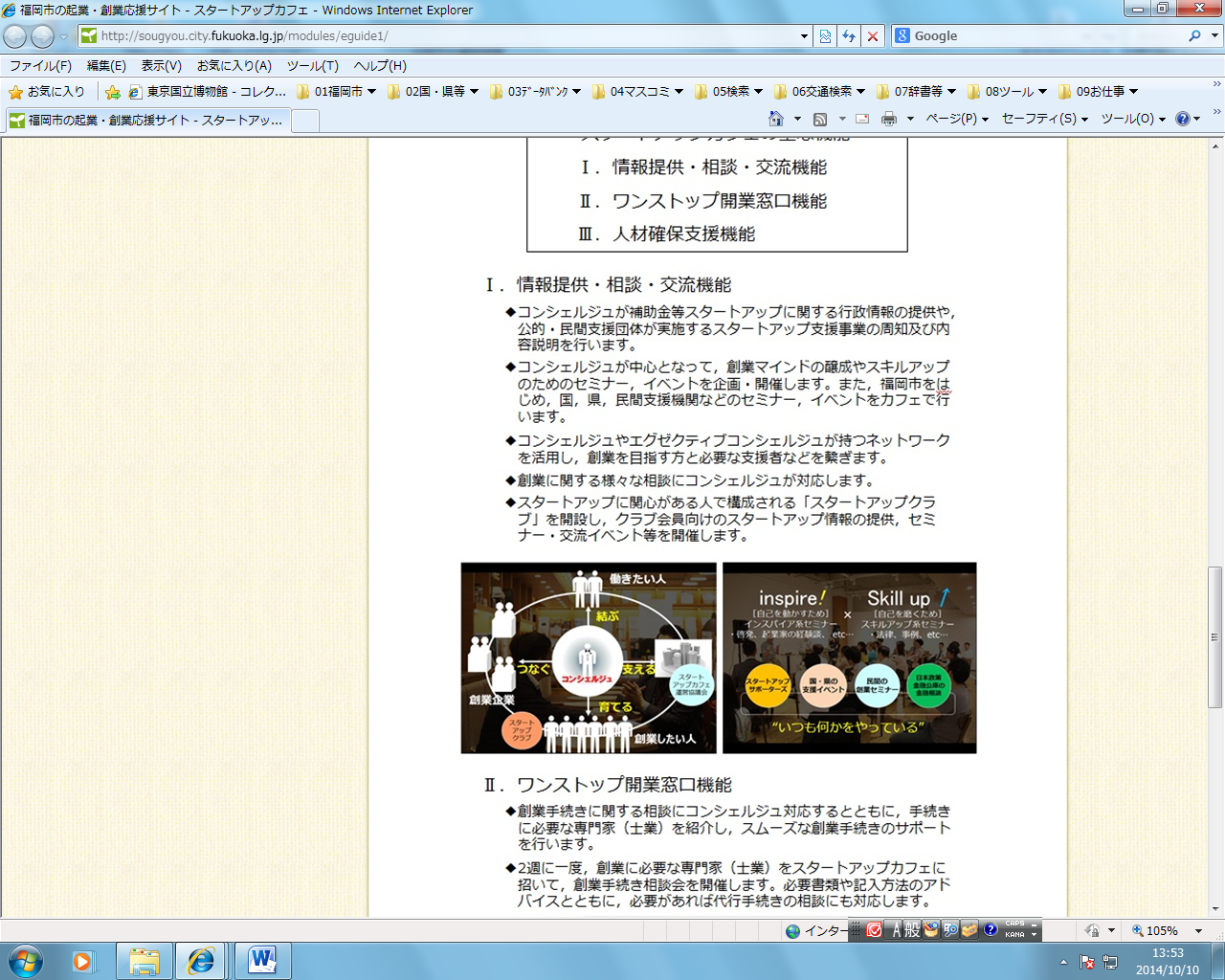Select the 福岡市の起業・創業応援サイト tab
The width and height of the screenshot is (1225, 980).
[147, 121]
